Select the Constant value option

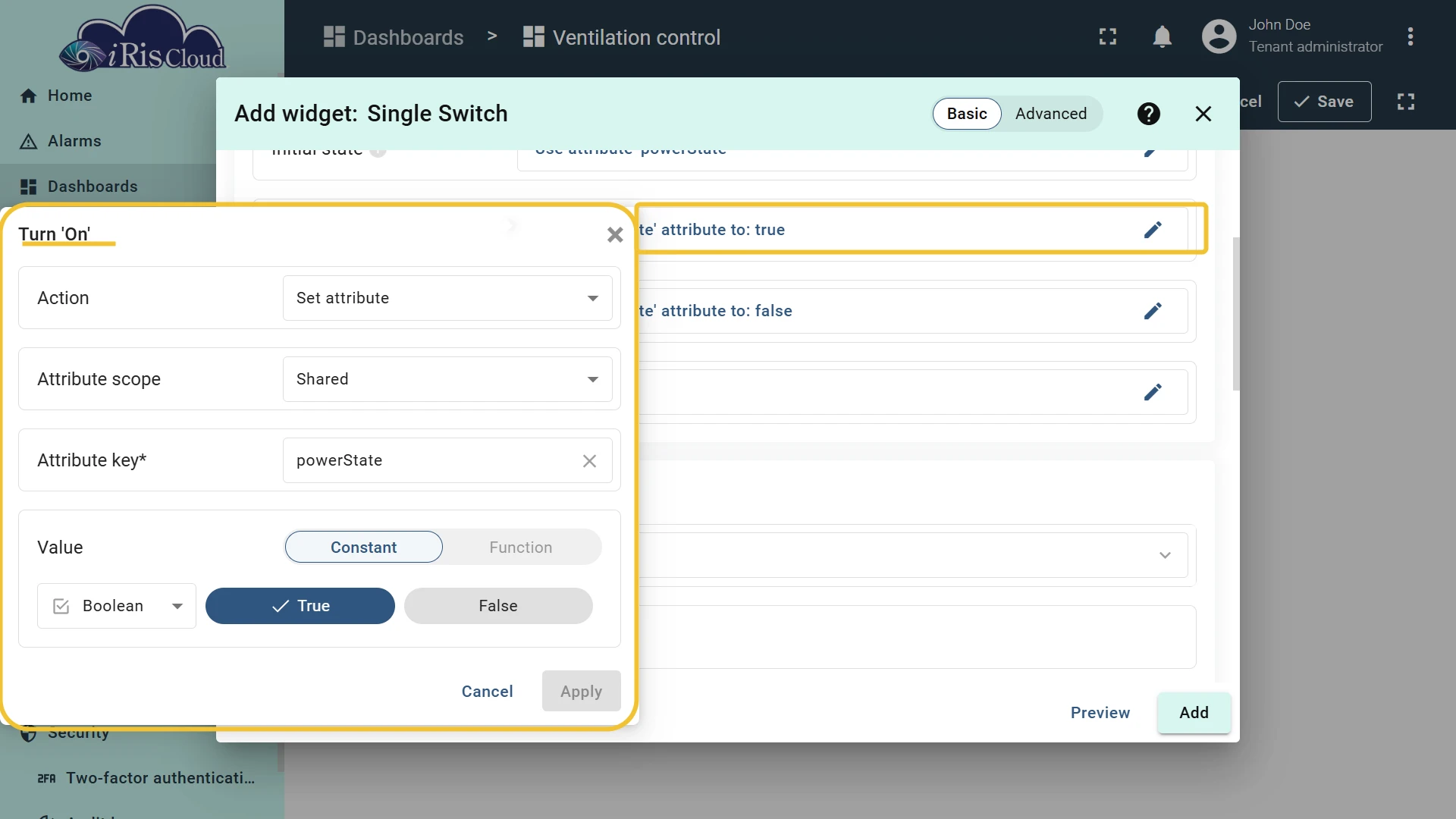363,547
